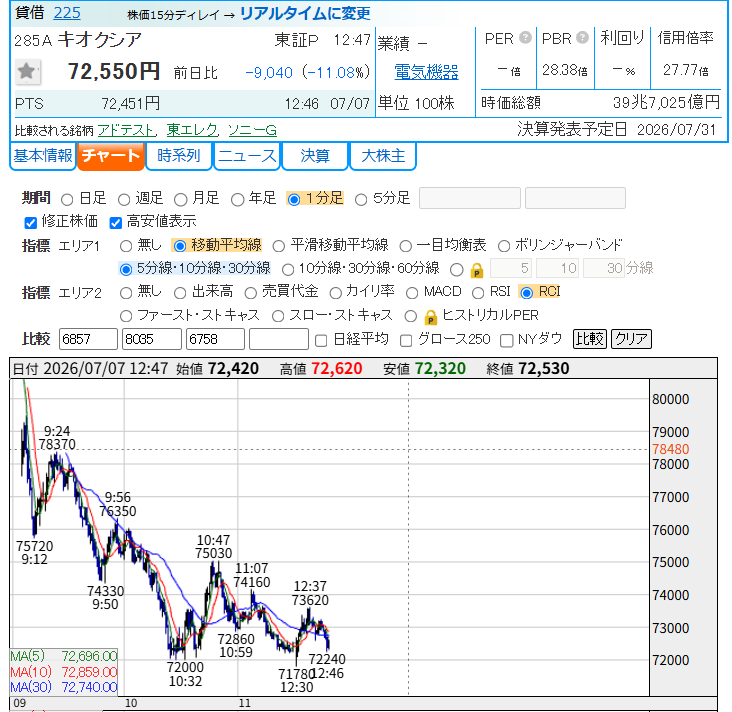Image resolution: width=732 pixels, height=712 pixels.
Task: Open the 電気機器 sector link
Action: [x=426, y=72]
